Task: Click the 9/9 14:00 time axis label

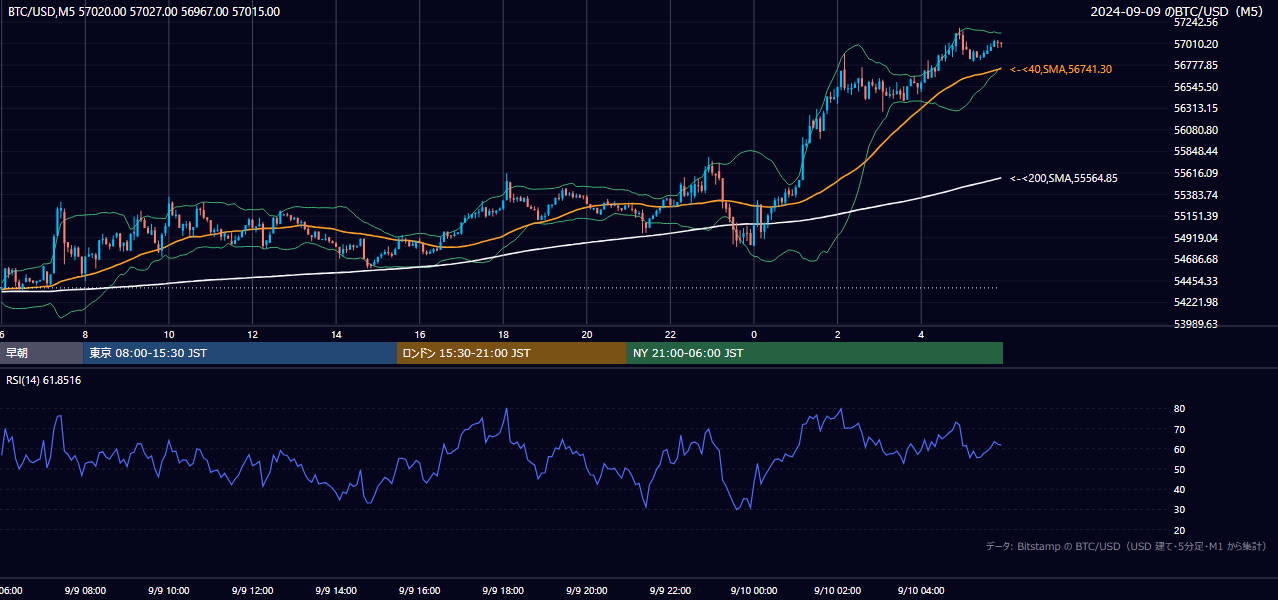Action: 336,591
